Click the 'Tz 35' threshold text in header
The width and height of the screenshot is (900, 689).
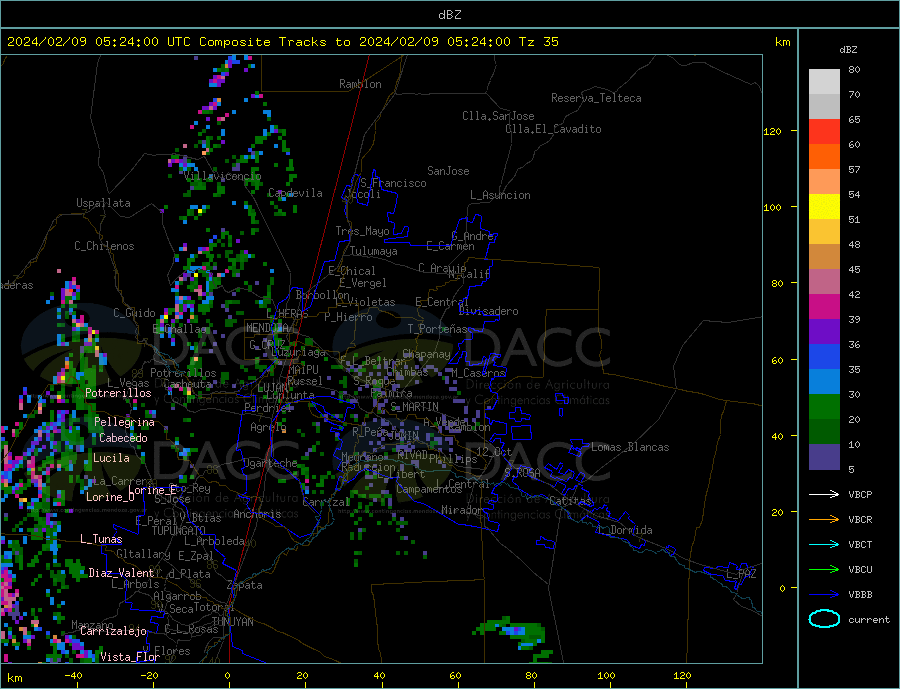point(539,42)
